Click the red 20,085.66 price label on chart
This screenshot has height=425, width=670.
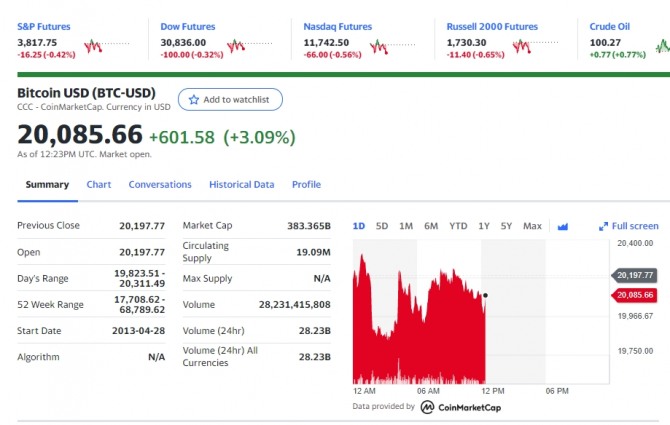pyautogui.click(x=635, y=295)
